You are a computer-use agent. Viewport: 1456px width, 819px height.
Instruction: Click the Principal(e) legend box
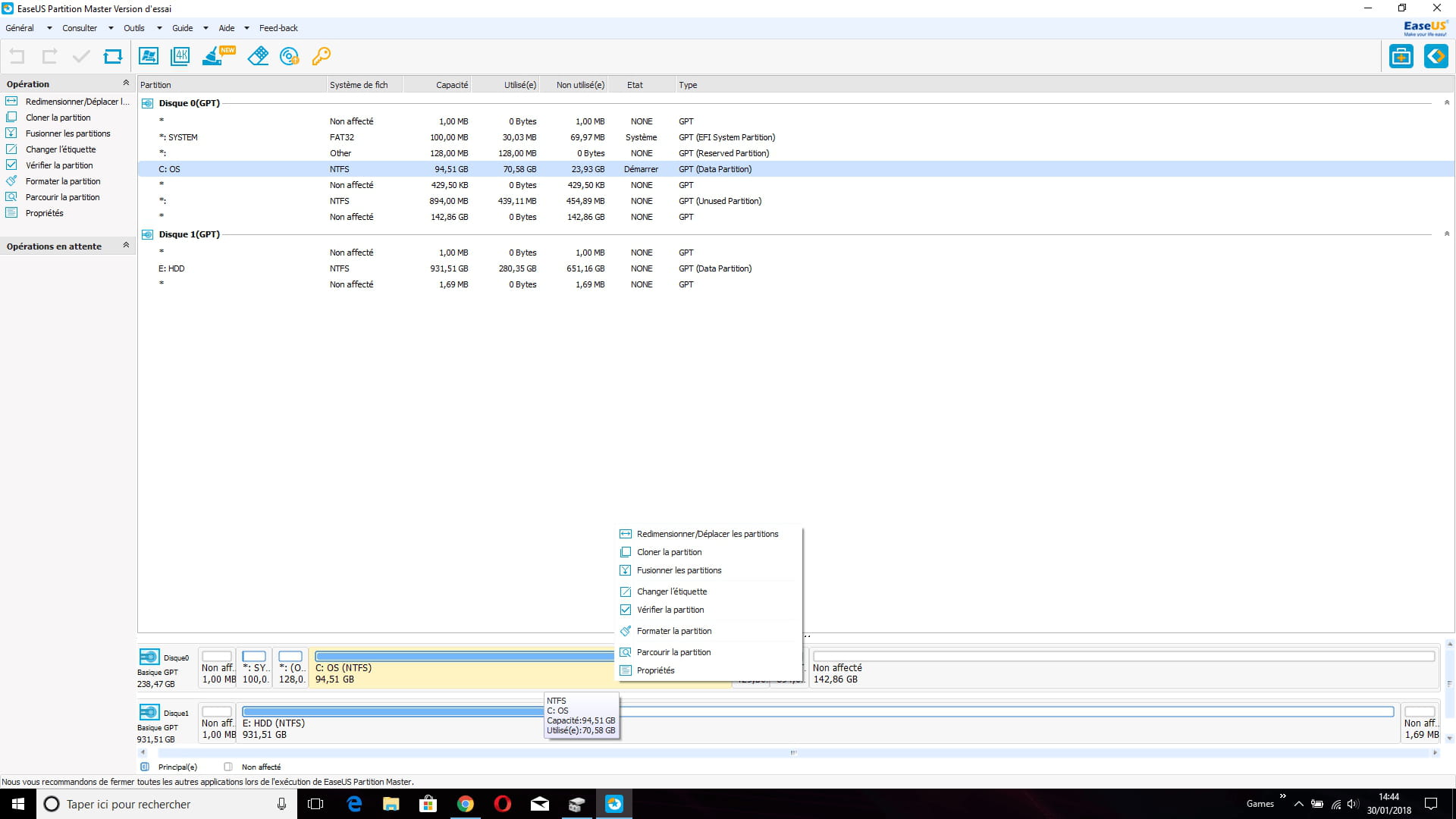[145, 767]
